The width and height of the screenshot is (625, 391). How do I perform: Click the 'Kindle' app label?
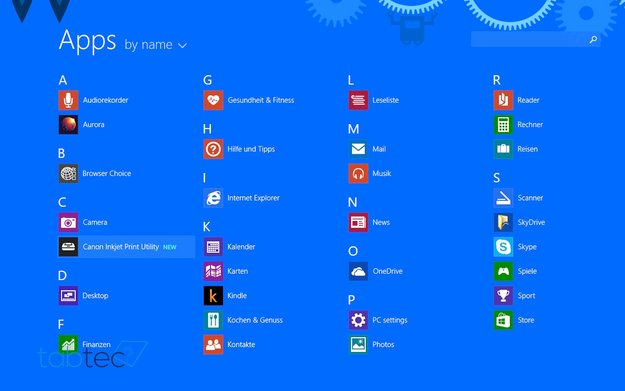pyautogui.click(x=237, y=296)
